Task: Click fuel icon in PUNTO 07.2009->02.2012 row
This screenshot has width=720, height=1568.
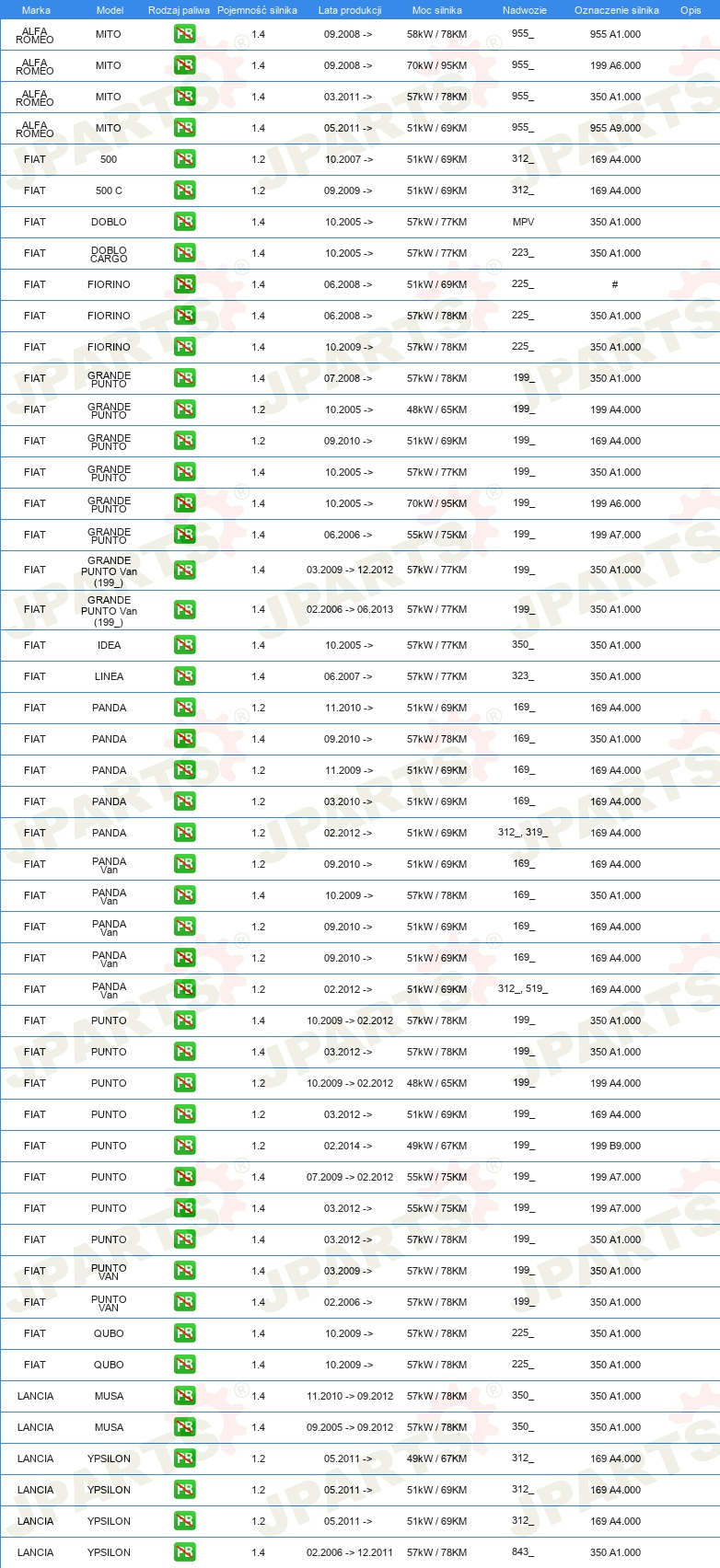Action: click(184, 1177)
